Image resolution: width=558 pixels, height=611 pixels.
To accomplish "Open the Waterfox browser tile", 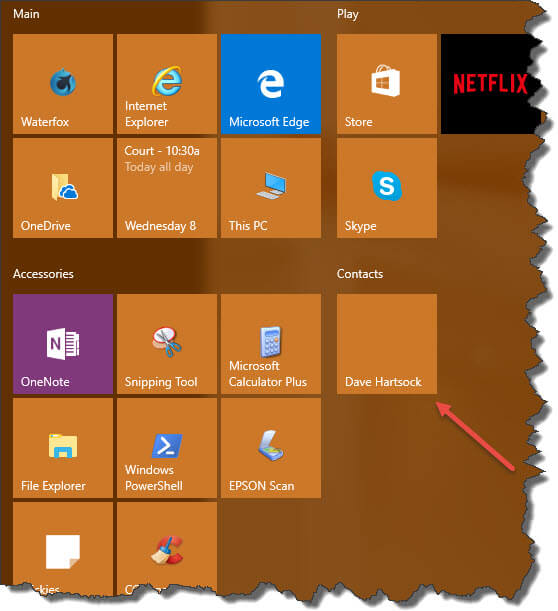I will (x=63, y=84).
